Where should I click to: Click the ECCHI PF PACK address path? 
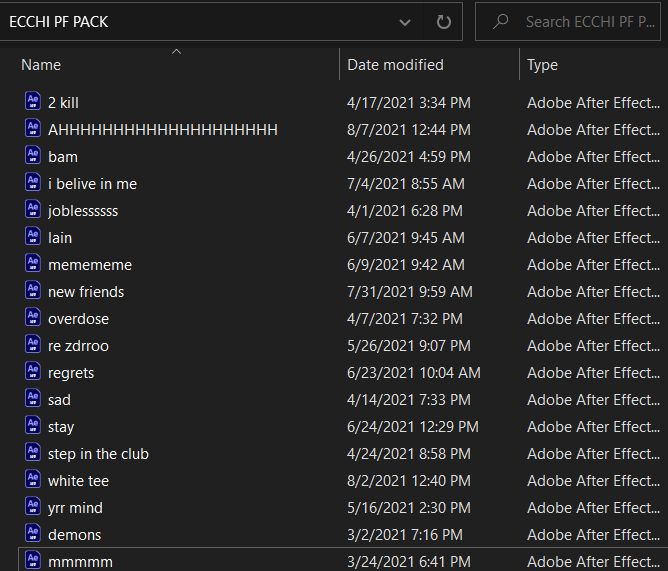point(59,21)
